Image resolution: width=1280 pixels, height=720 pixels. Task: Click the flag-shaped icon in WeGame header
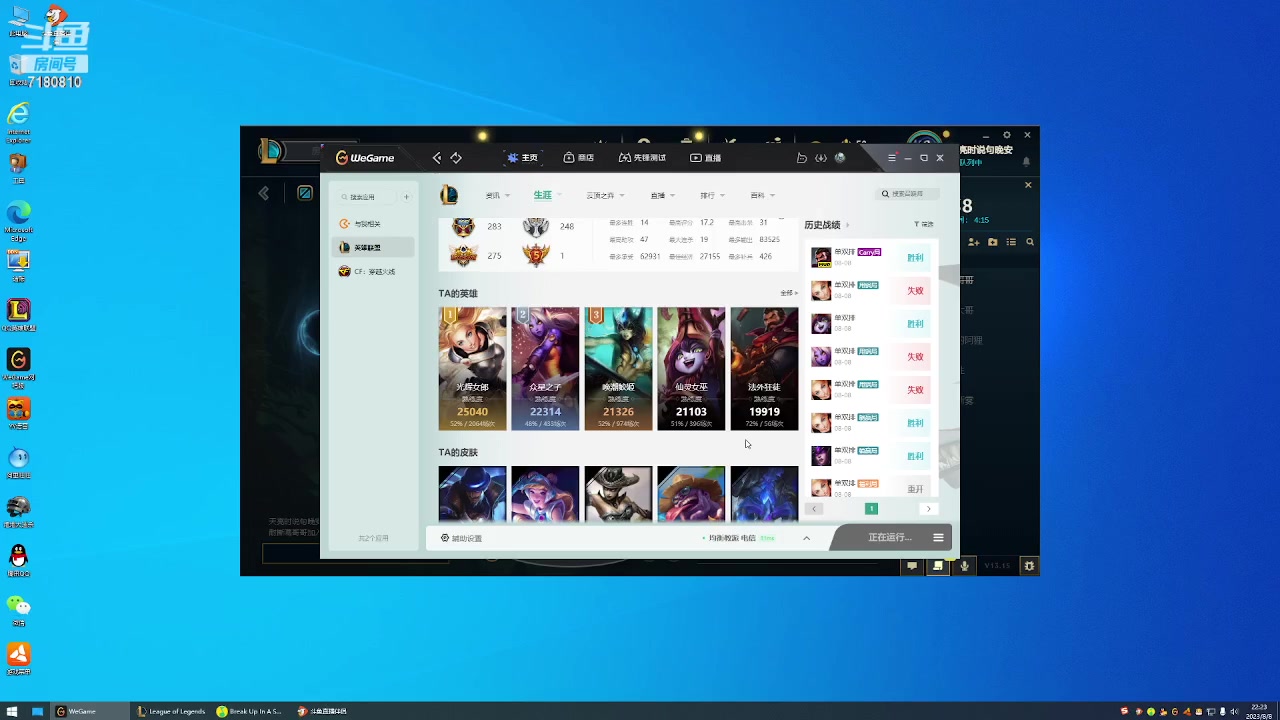pyautogui.click(x=802, y=158)
